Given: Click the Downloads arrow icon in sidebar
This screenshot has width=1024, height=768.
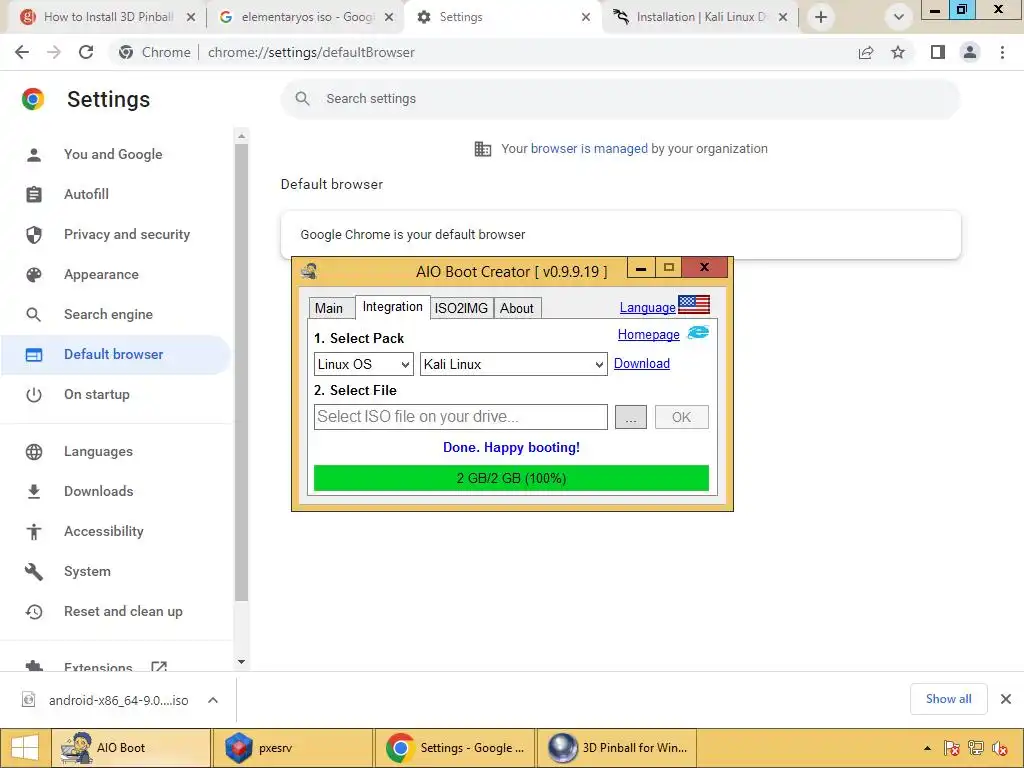Looking at the screenshot, I should tap(34, 492).
